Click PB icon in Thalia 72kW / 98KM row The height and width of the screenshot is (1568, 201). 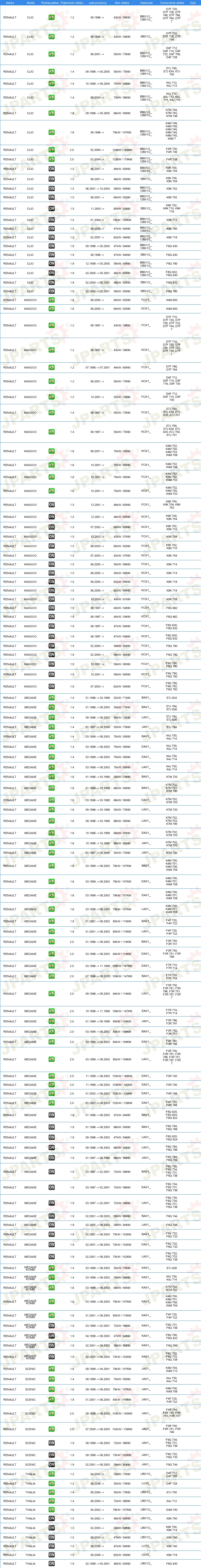(x=51, y=1501)
